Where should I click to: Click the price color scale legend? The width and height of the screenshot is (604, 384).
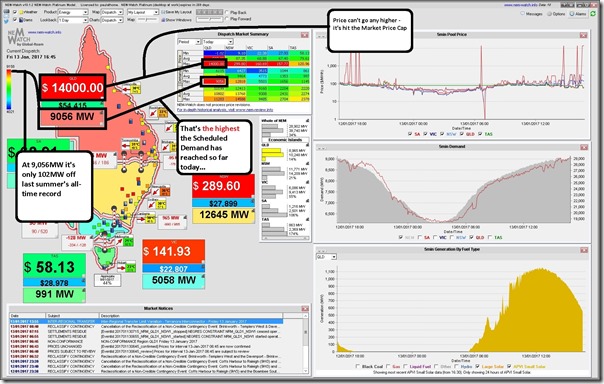9,89
